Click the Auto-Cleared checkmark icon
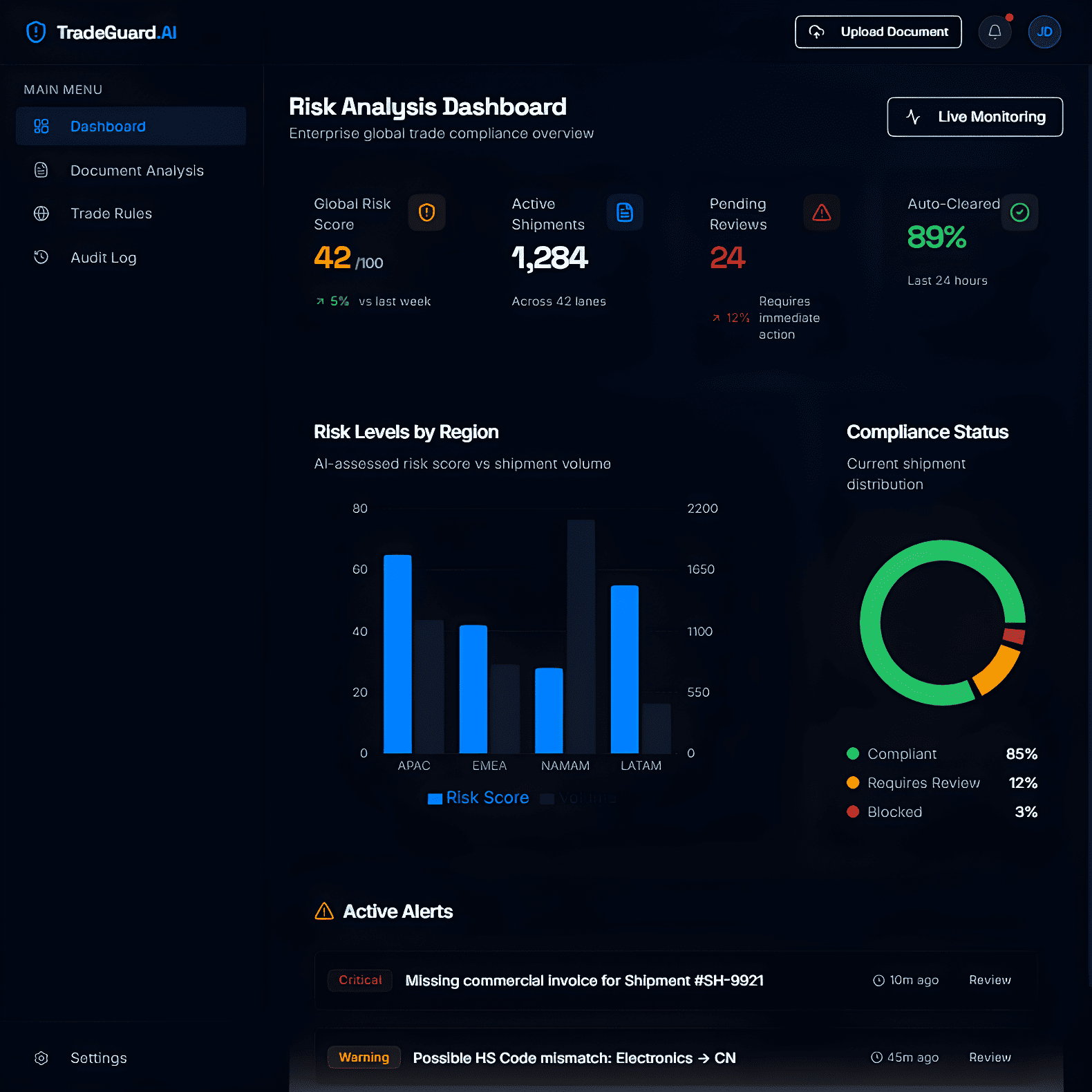The width and height of the screenshot is (1092, 1092). tap(1019, 212)
